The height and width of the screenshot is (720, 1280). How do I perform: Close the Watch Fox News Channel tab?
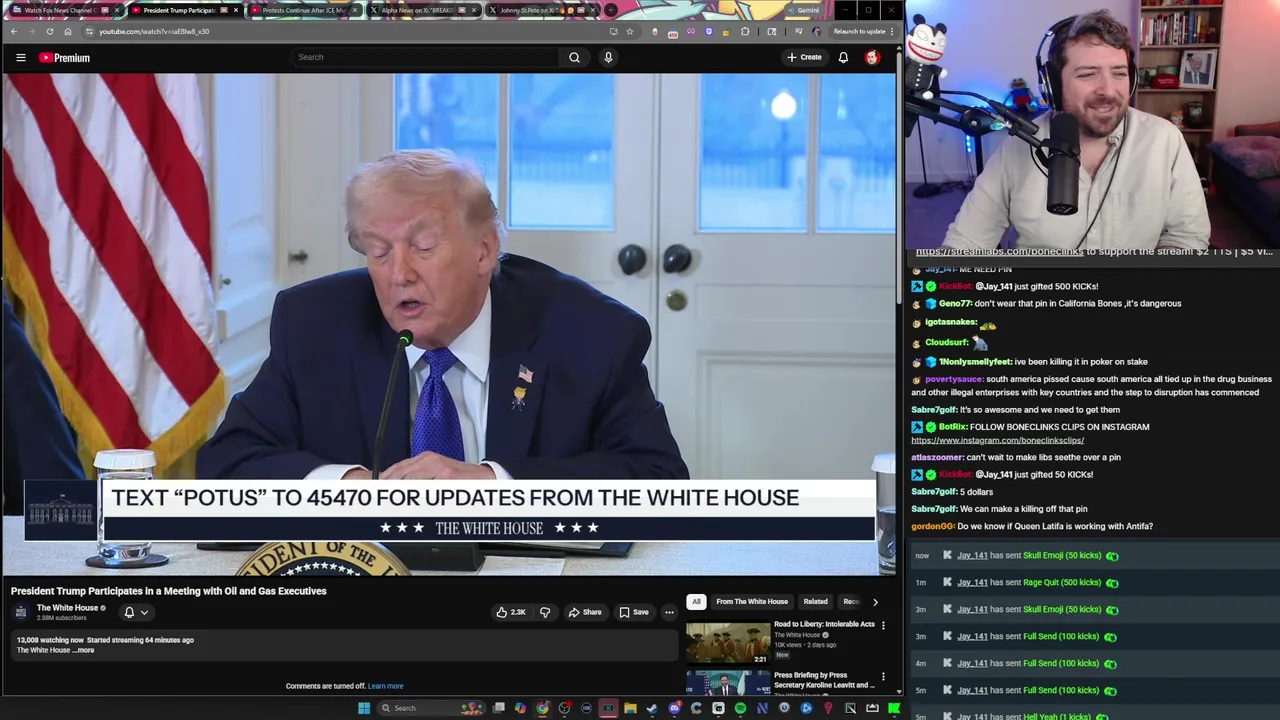click(116, 10)
